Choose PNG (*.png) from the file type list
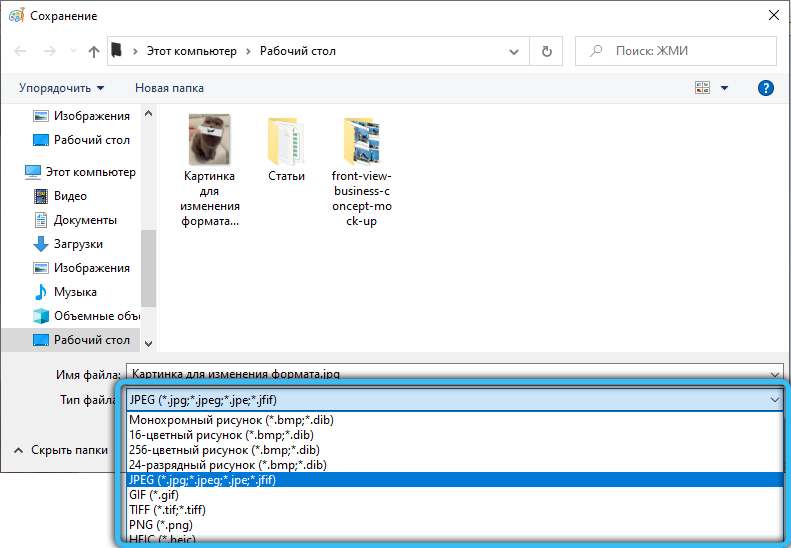The image size is (791, 548). 160,524
